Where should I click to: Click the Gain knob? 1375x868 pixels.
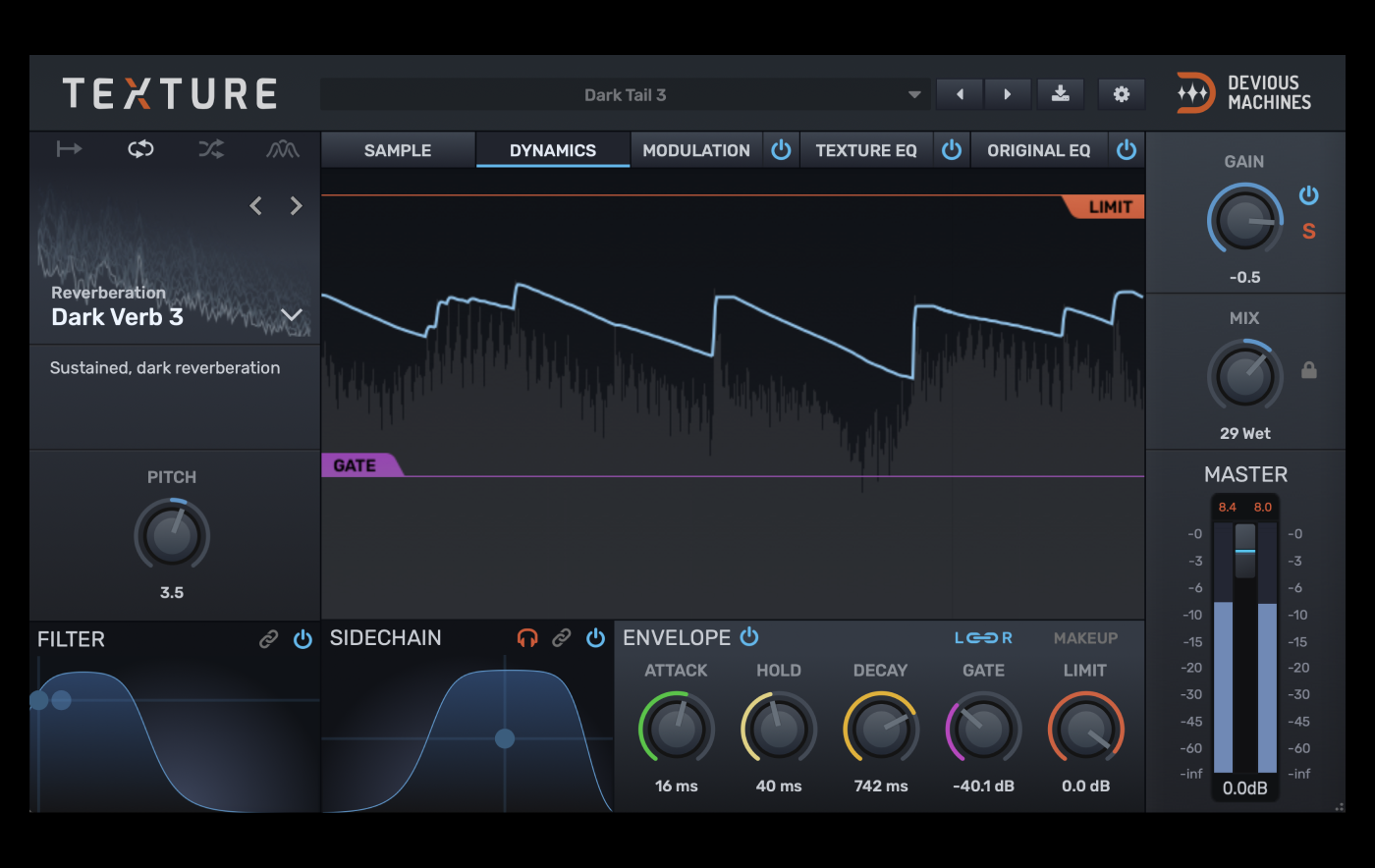(x=1244, y=221)
